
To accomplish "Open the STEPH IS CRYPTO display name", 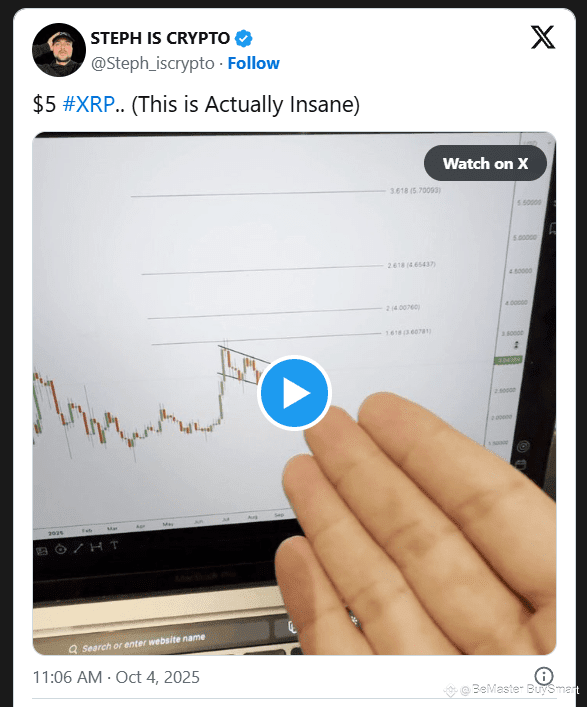I will pos(160,38).
